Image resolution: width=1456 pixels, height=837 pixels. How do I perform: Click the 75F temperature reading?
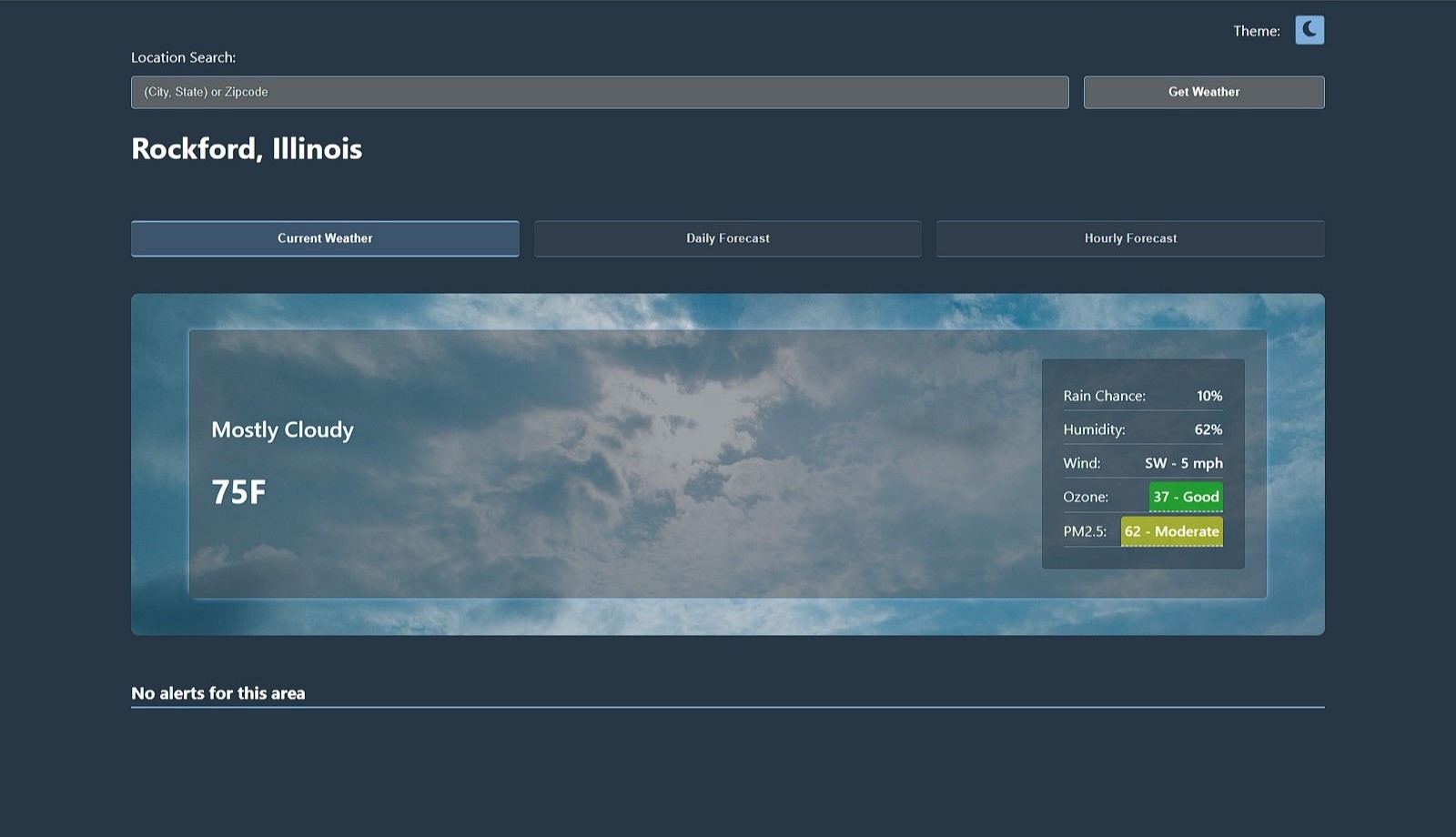click(x=238, y=492)
